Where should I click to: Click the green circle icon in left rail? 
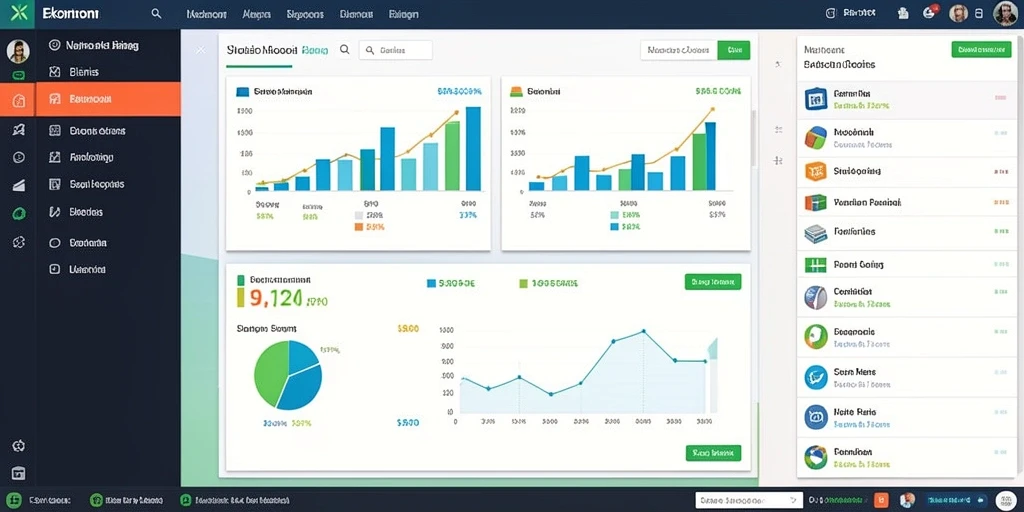tap(19, 213)
